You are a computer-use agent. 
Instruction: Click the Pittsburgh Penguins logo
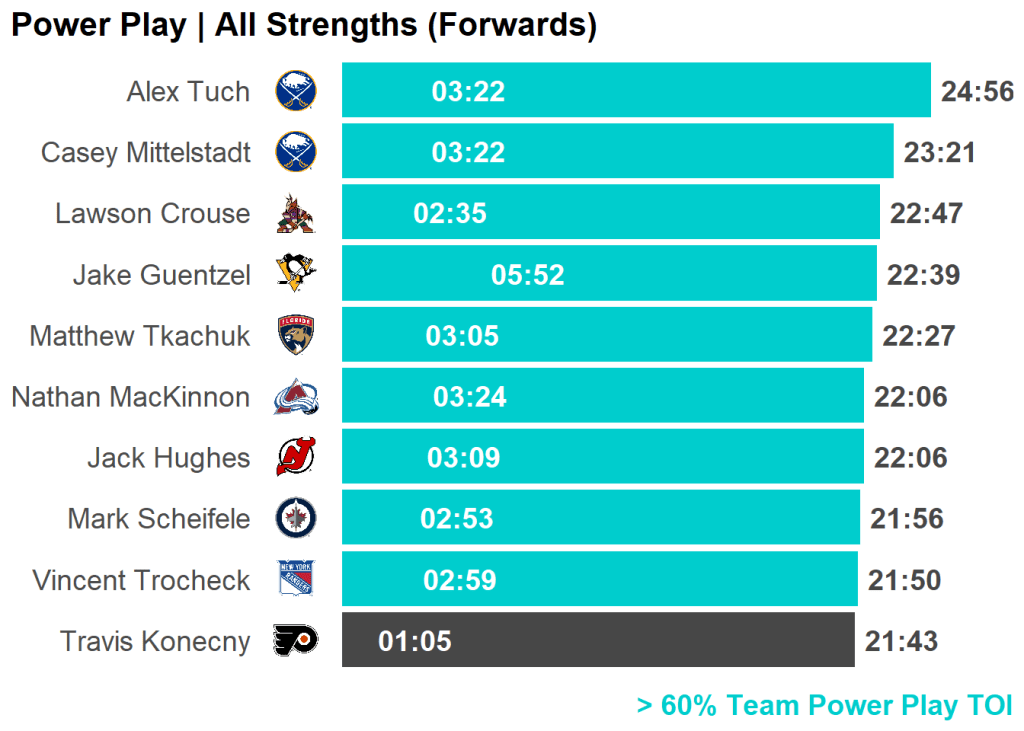point(296,274)
